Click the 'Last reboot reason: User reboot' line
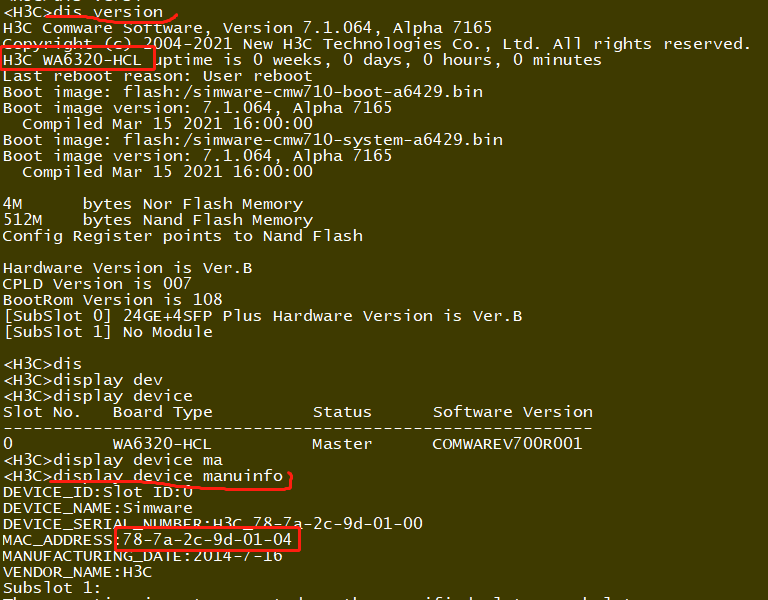 coord(157,76)
